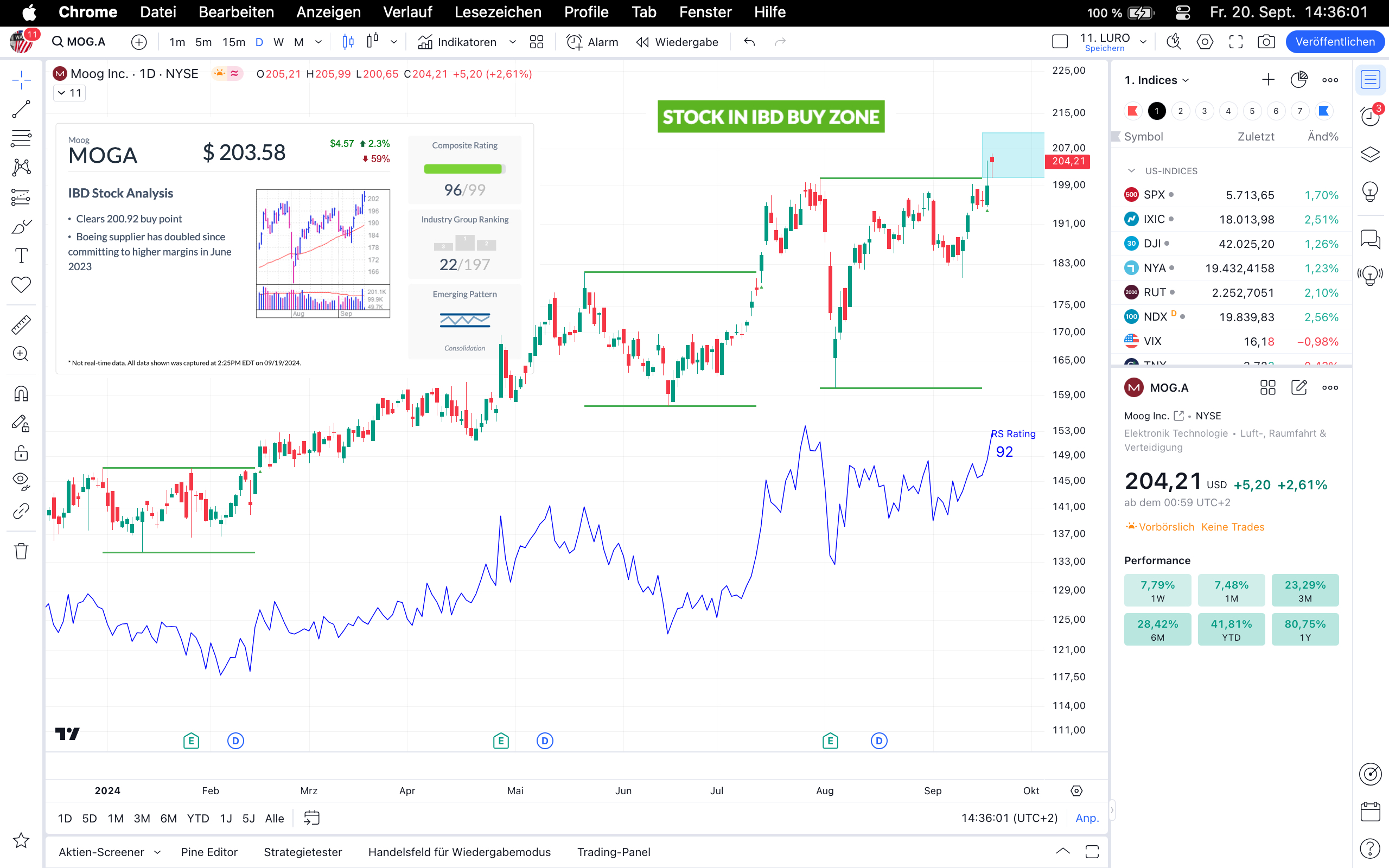Click the fullscreen mode icon
1389x868 pixels.
1236,42
